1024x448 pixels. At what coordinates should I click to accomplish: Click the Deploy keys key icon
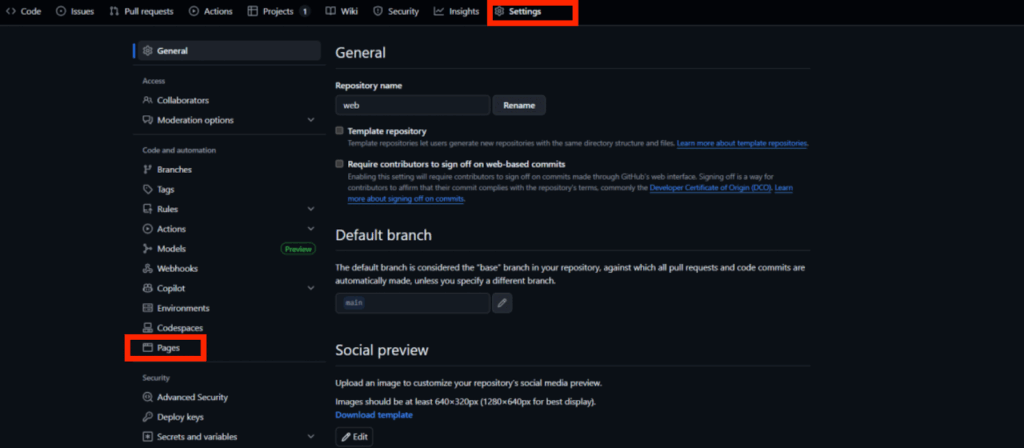(x=148, y=417)
